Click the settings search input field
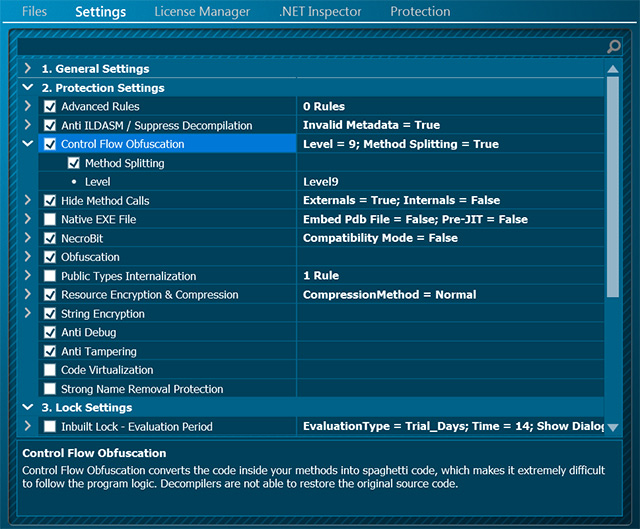 tap(310, 47)
